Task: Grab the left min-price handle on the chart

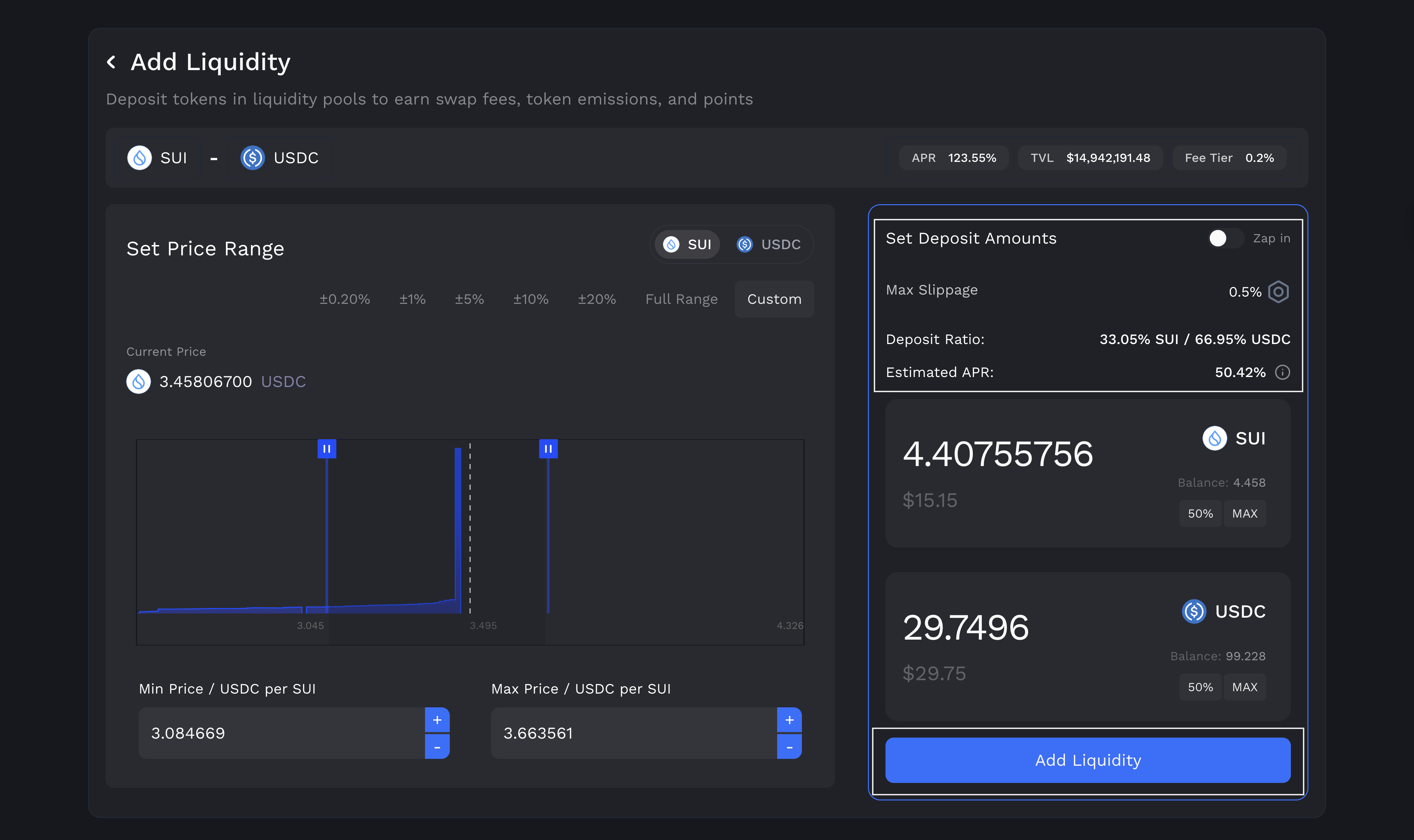Action: tap(327, 449)
